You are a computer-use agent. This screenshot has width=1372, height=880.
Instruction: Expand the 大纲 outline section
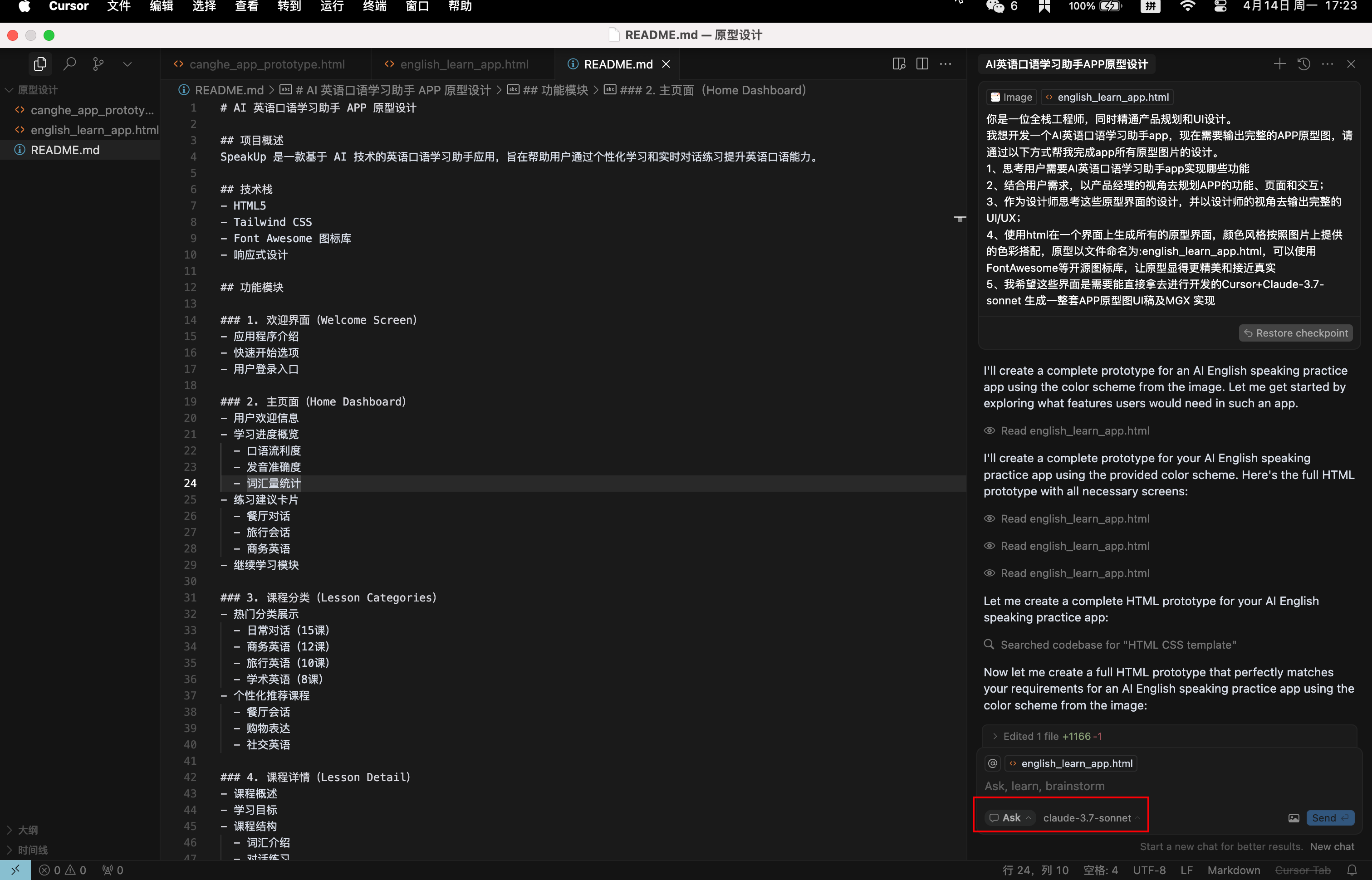tap(27, 830)
